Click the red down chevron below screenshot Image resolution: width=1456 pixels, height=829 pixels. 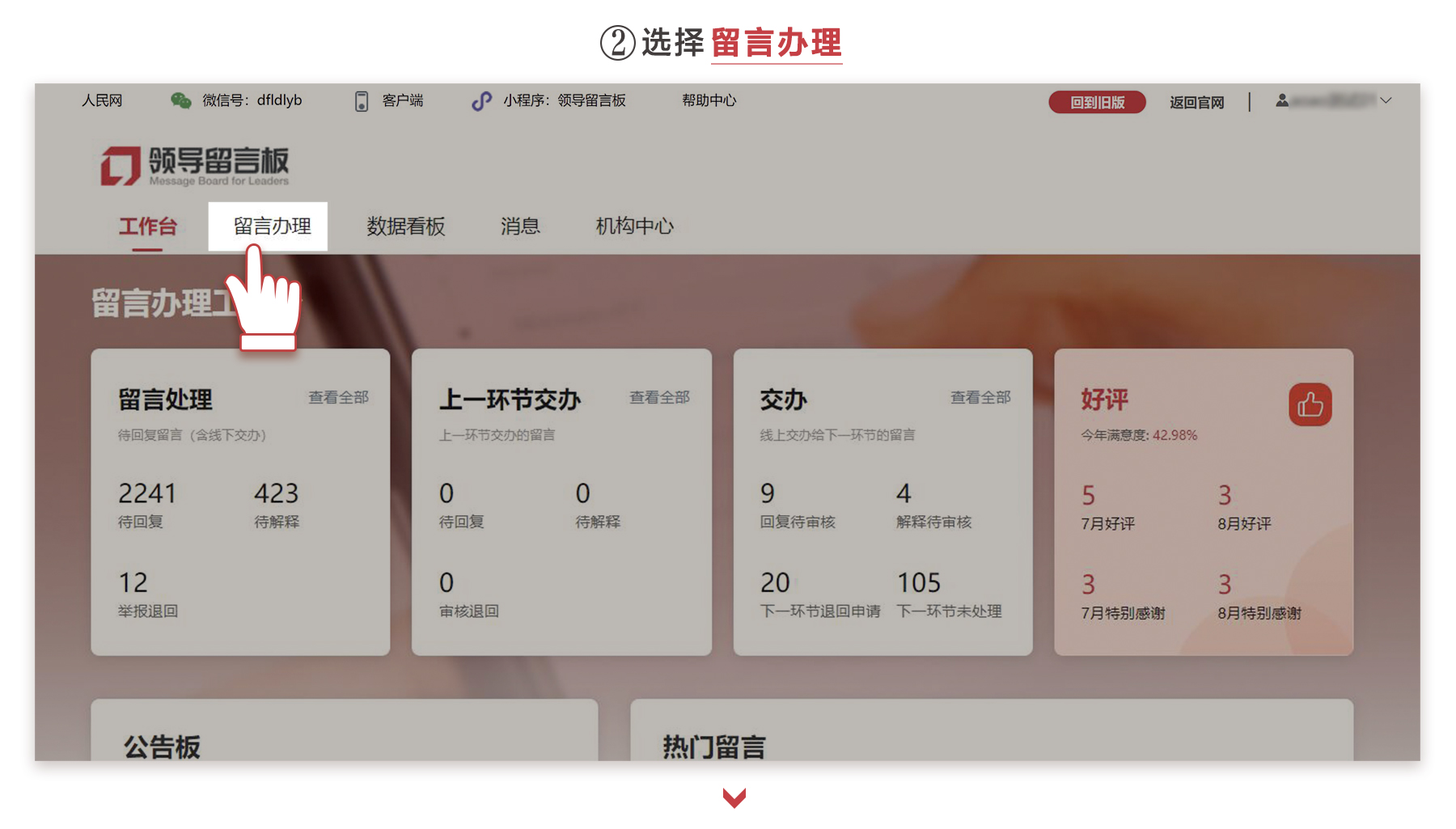(x=734, y=797)
